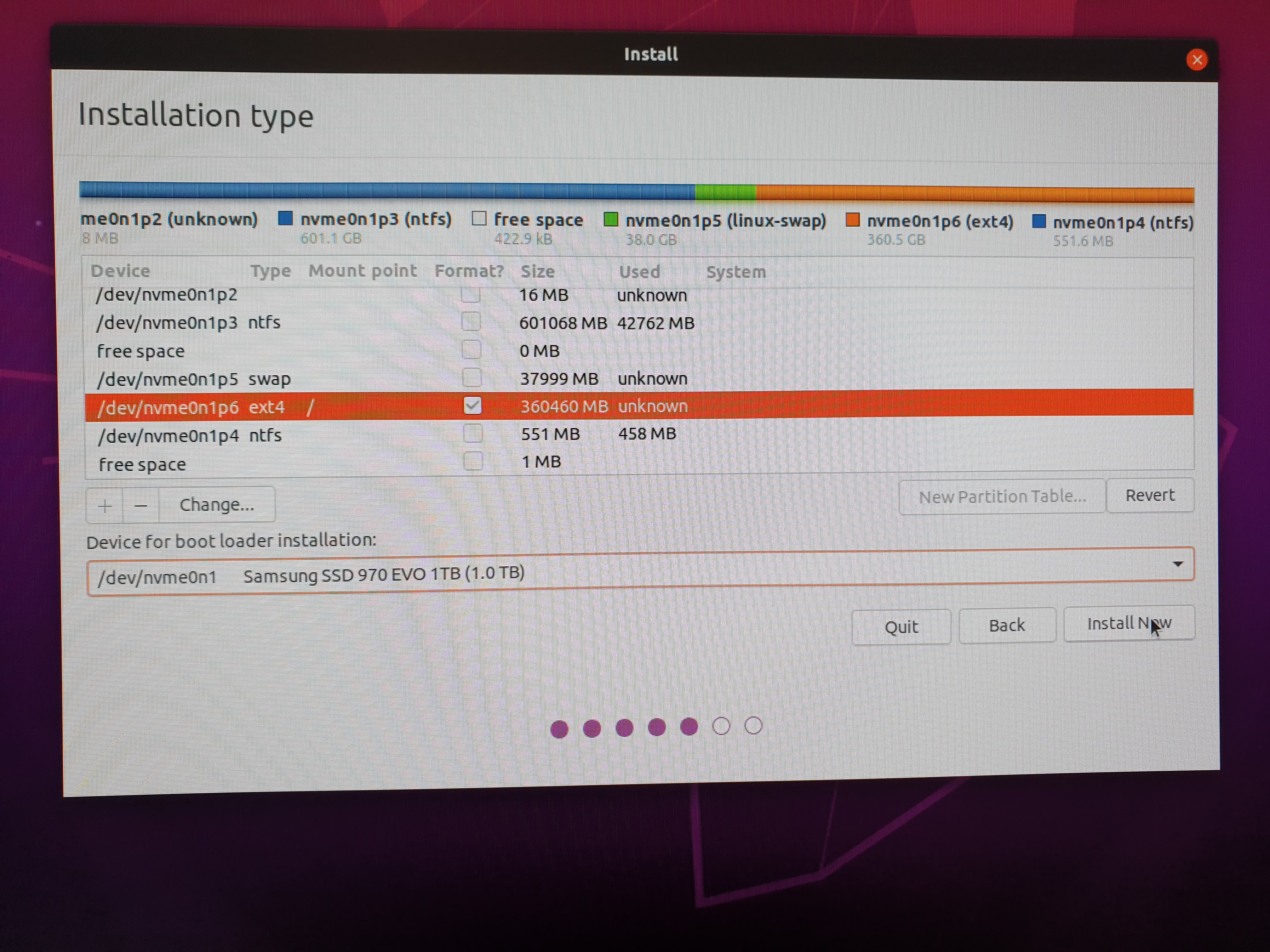Click nvme0n1p6 (ext4) orange legend swatch
Viewport: 1270px width, 952px height.
pyautogui.click(x=853, y=220)
